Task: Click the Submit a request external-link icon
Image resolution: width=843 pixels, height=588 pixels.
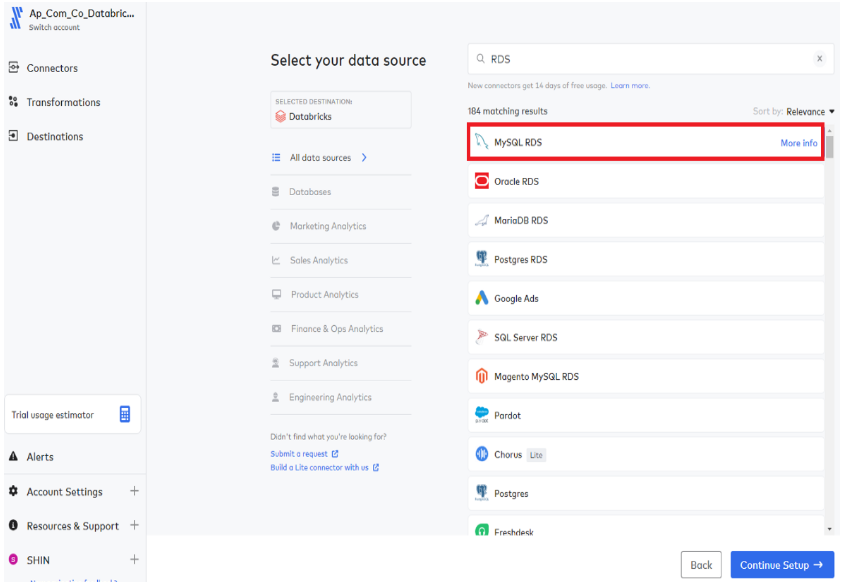Action: [335, 454]
